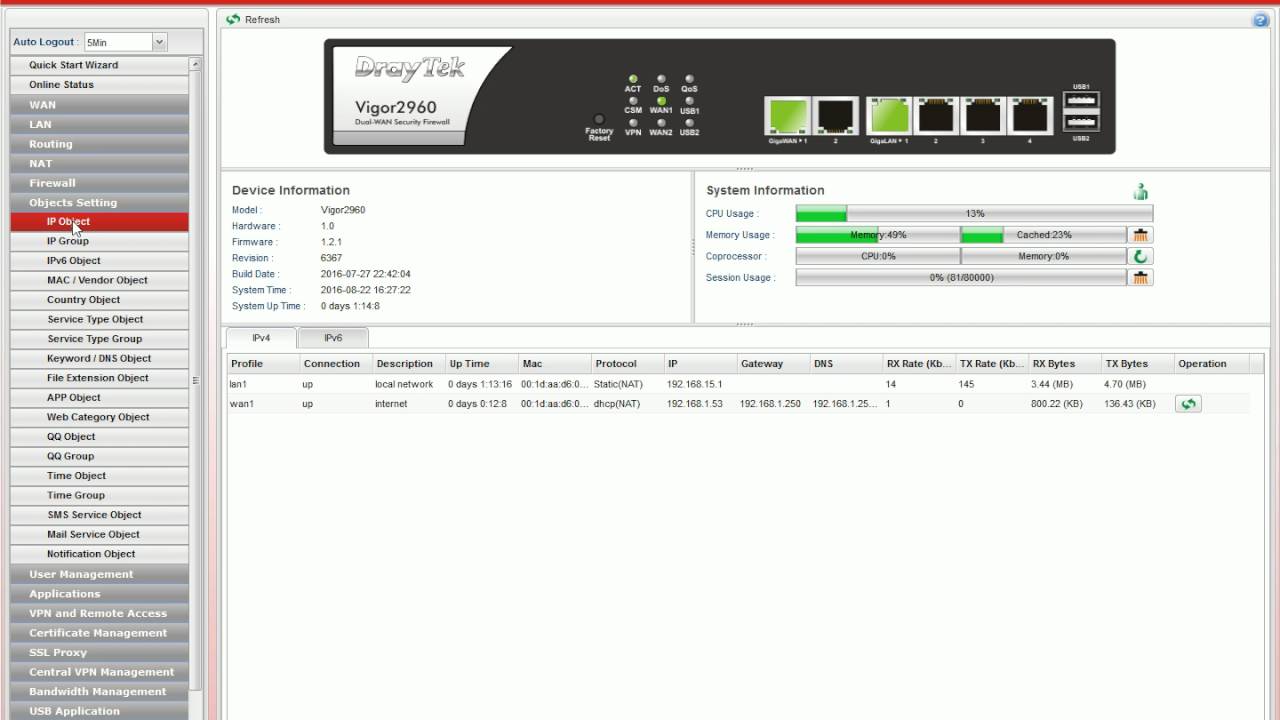Click wan1 gateway 192.168.1.250
The image size is (1280, 720).
(770, 404)
